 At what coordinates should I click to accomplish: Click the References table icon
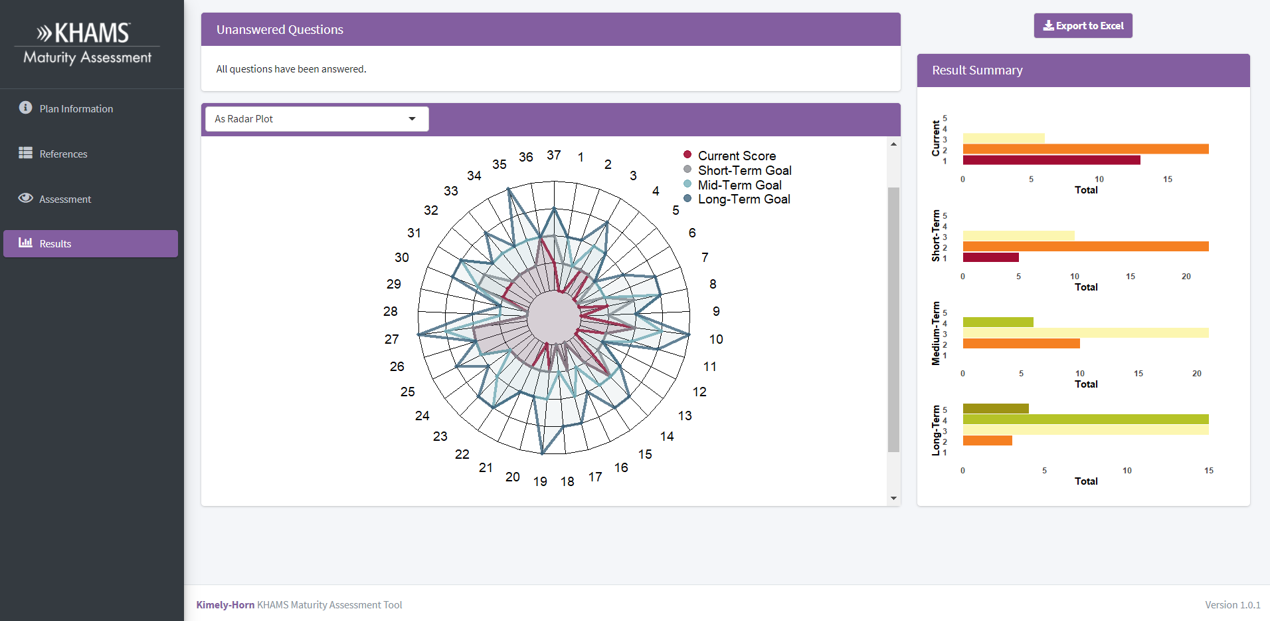point(25,153)
